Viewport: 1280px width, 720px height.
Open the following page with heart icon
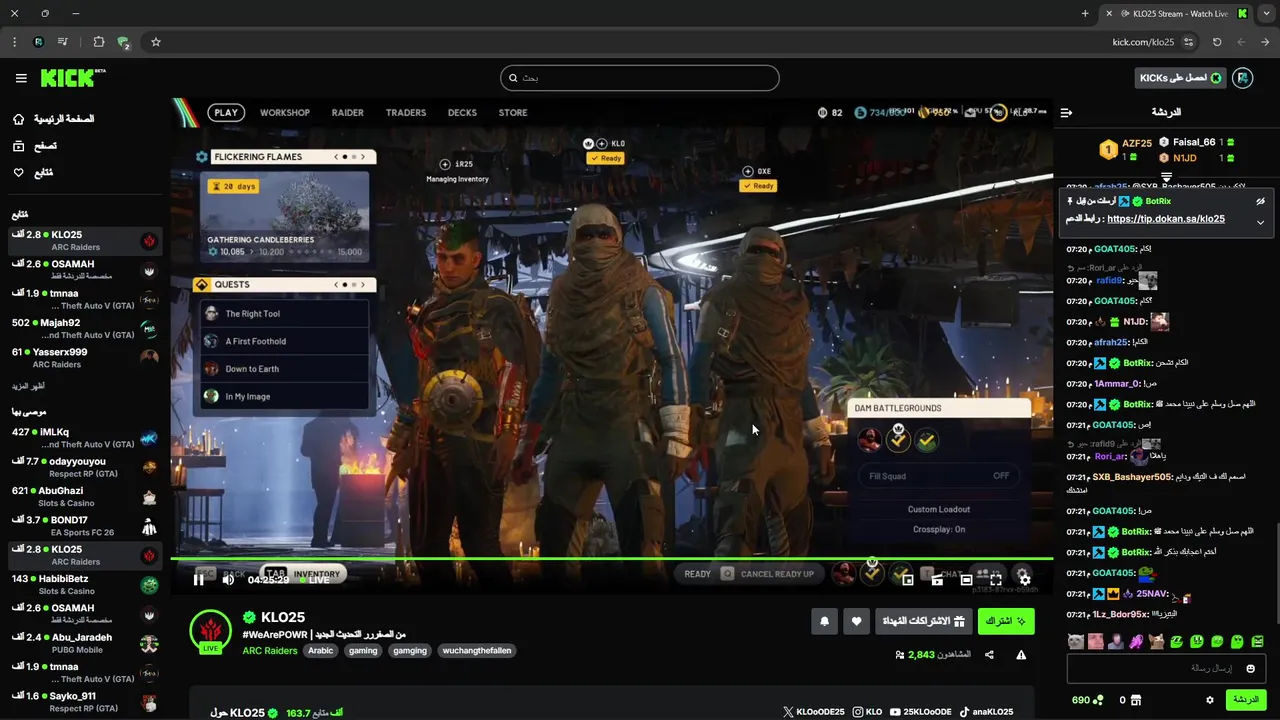click(33, 173)
